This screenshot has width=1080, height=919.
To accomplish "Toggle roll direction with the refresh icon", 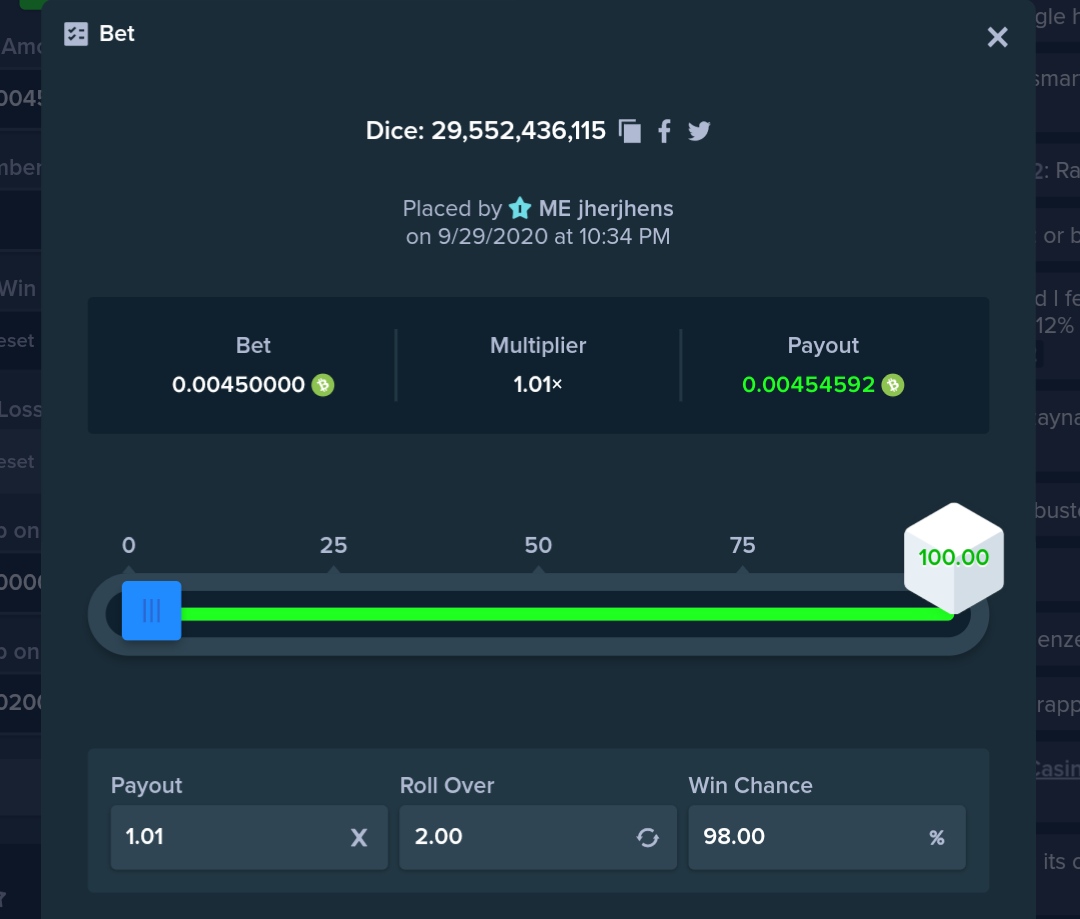I will (648, 837).
